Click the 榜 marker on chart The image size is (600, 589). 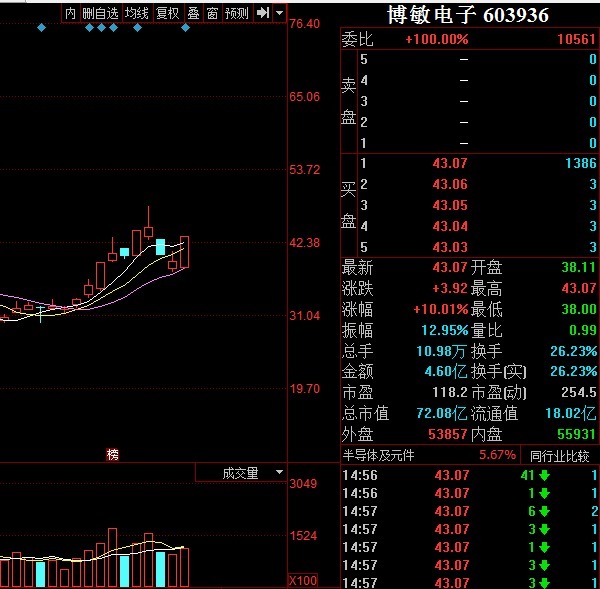[112, 455]
